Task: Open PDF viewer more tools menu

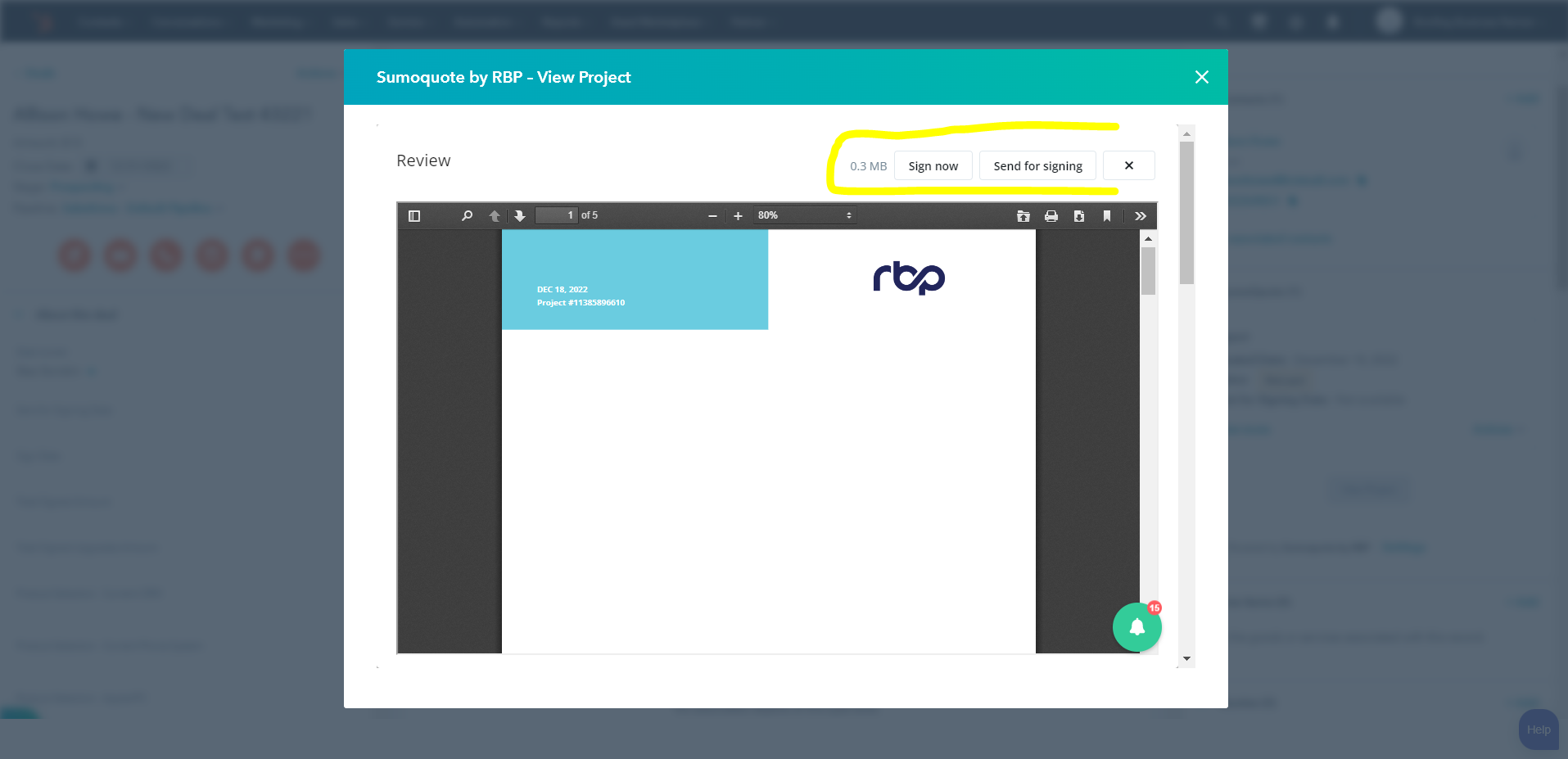Action: pos(1141,216)
